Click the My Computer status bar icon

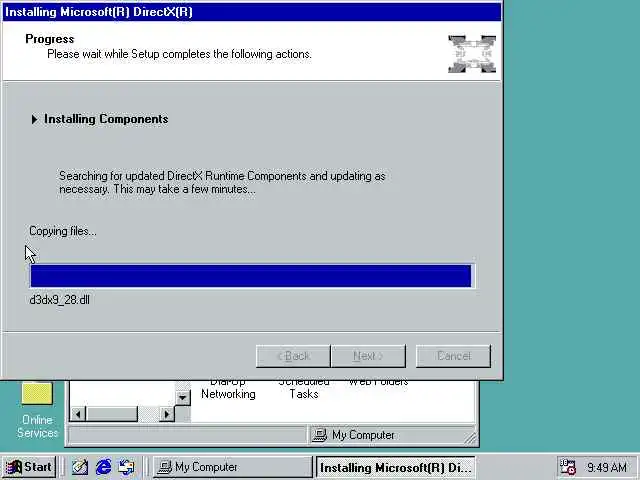[x=319, y=435]
